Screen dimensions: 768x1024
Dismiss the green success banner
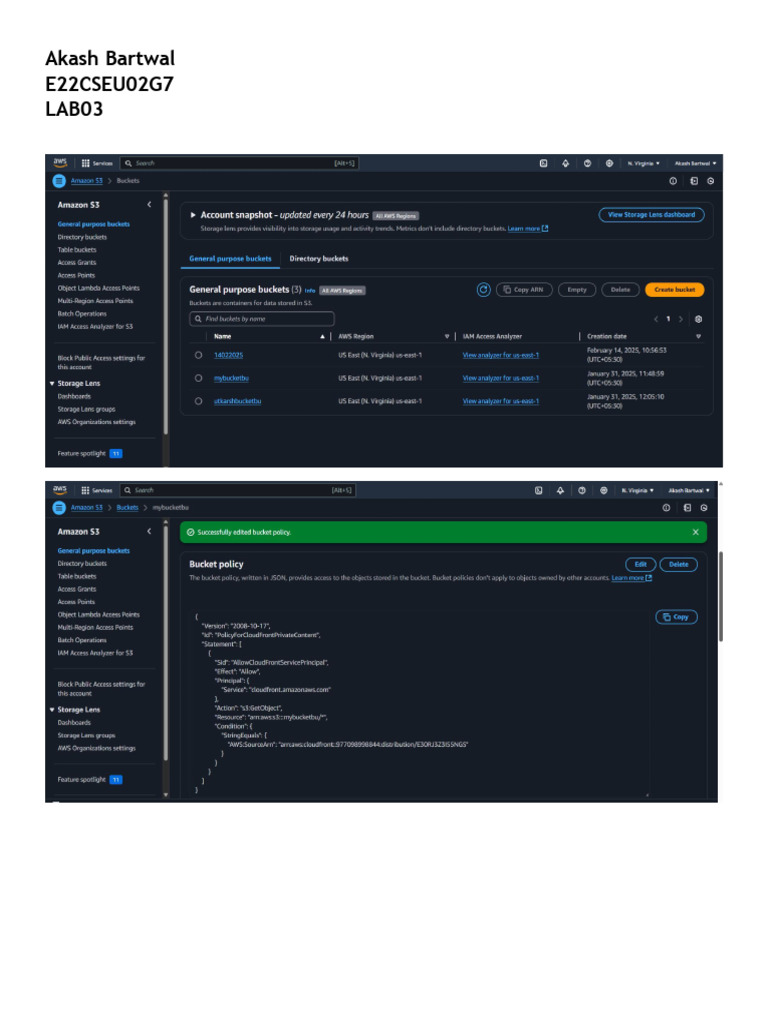click(x=696, y=532)
